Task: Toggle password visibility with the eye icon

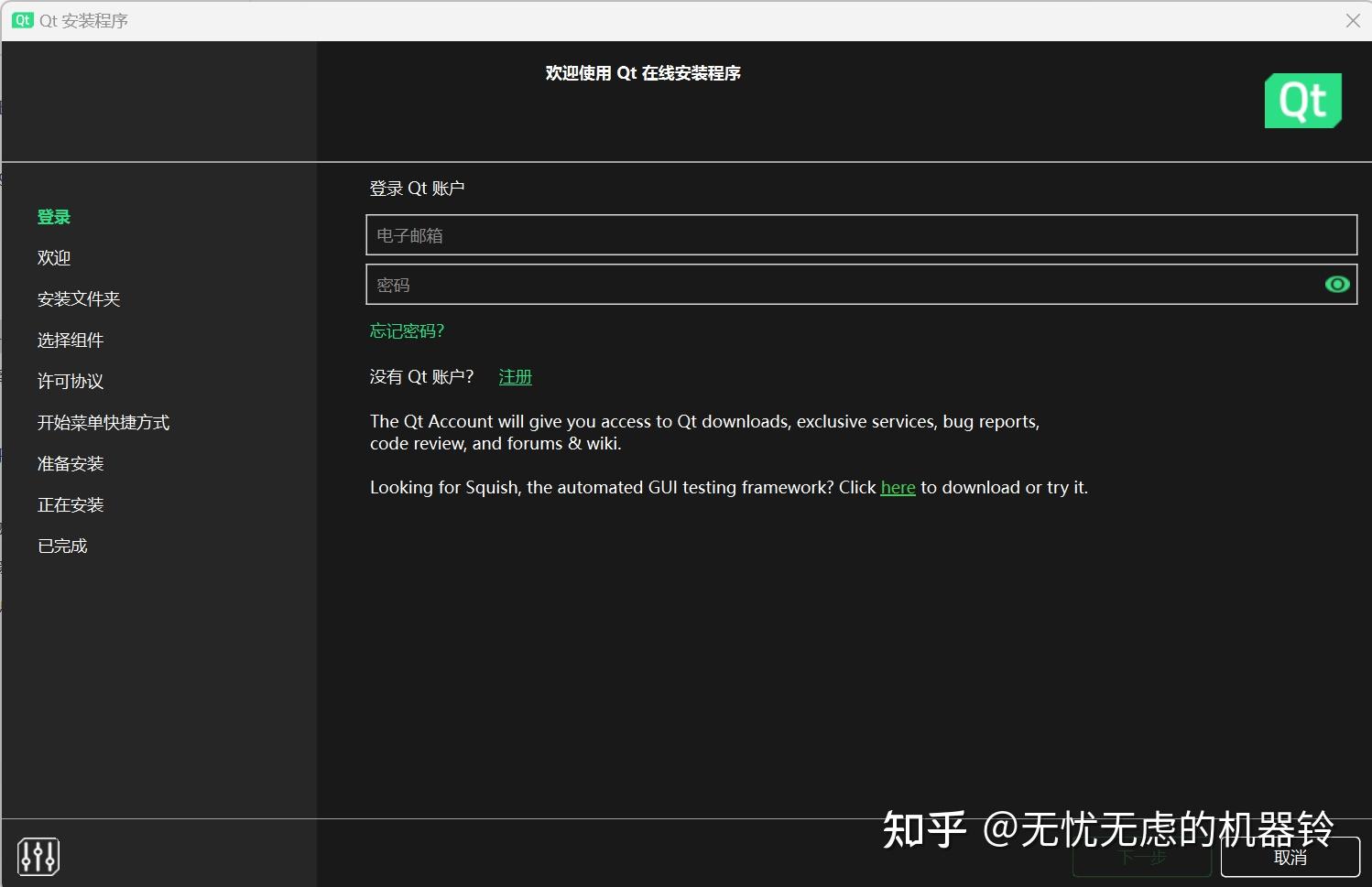Action: (x=1336, y=284)
